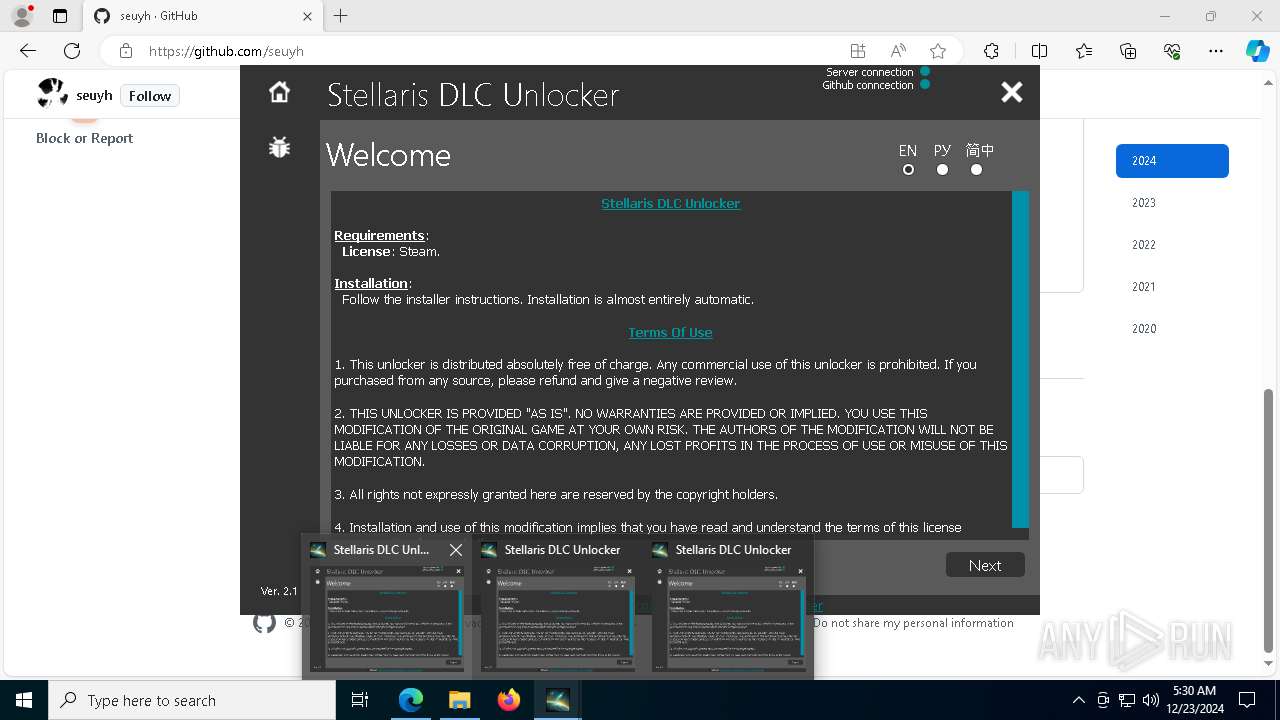Open the home page of Stellaris DLC Unlocker
The height and width of the screenshot is (720, 1280).
[279, 92]
